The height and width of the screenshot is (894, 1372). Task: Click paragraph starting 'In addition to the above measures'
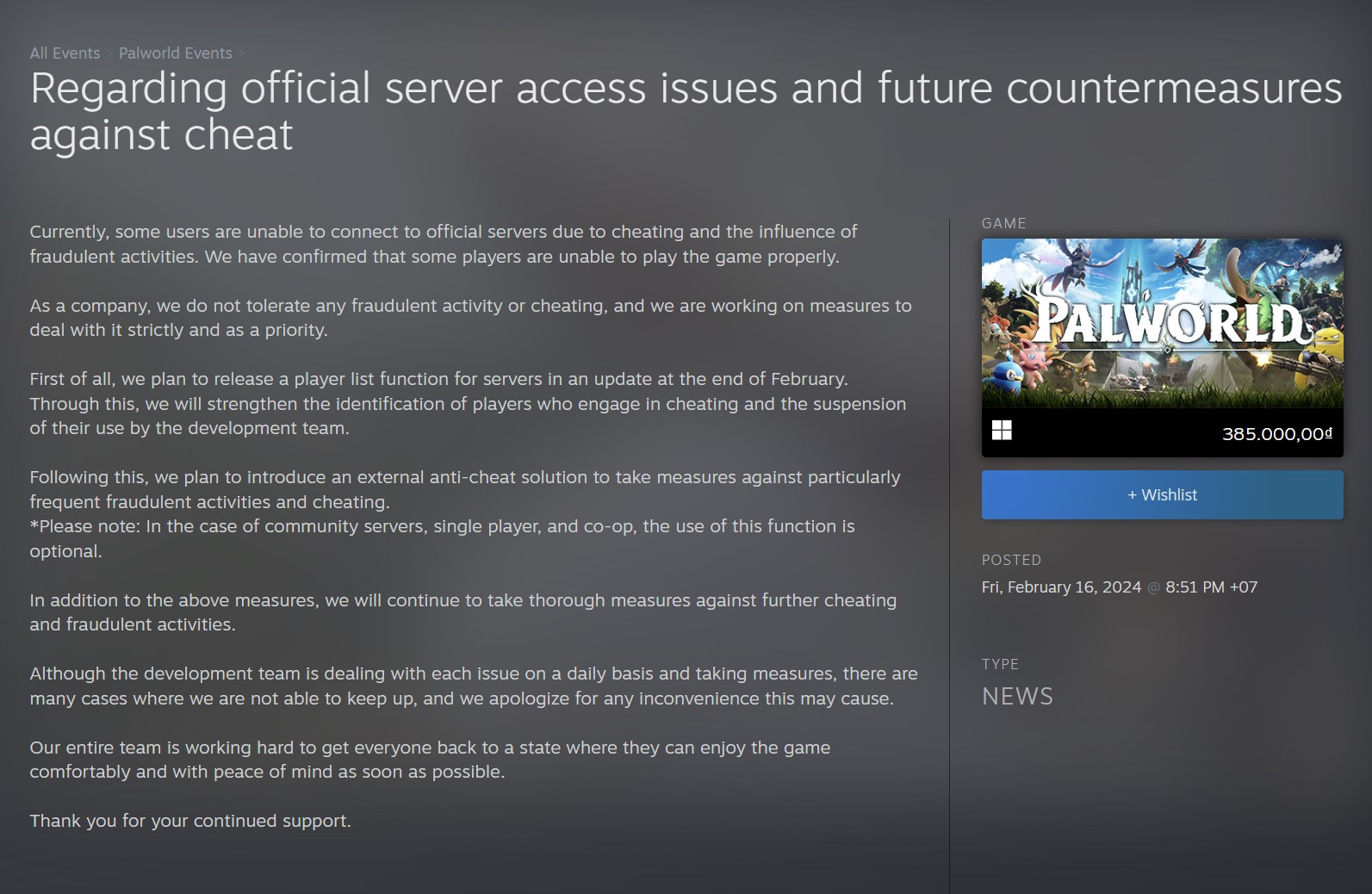[x=463, y=612]
